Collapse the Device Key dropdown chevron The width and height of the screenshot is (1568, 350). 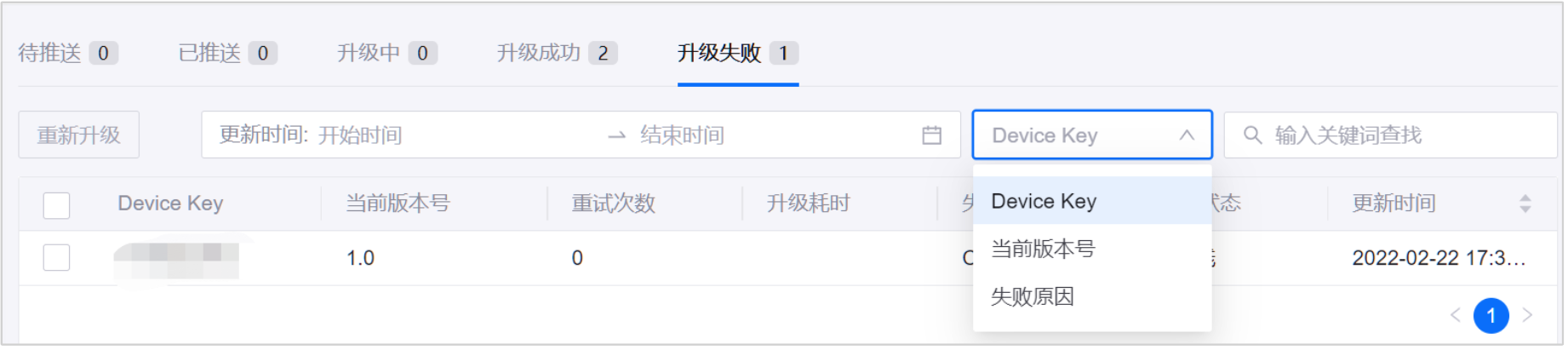coord(1187,135)
